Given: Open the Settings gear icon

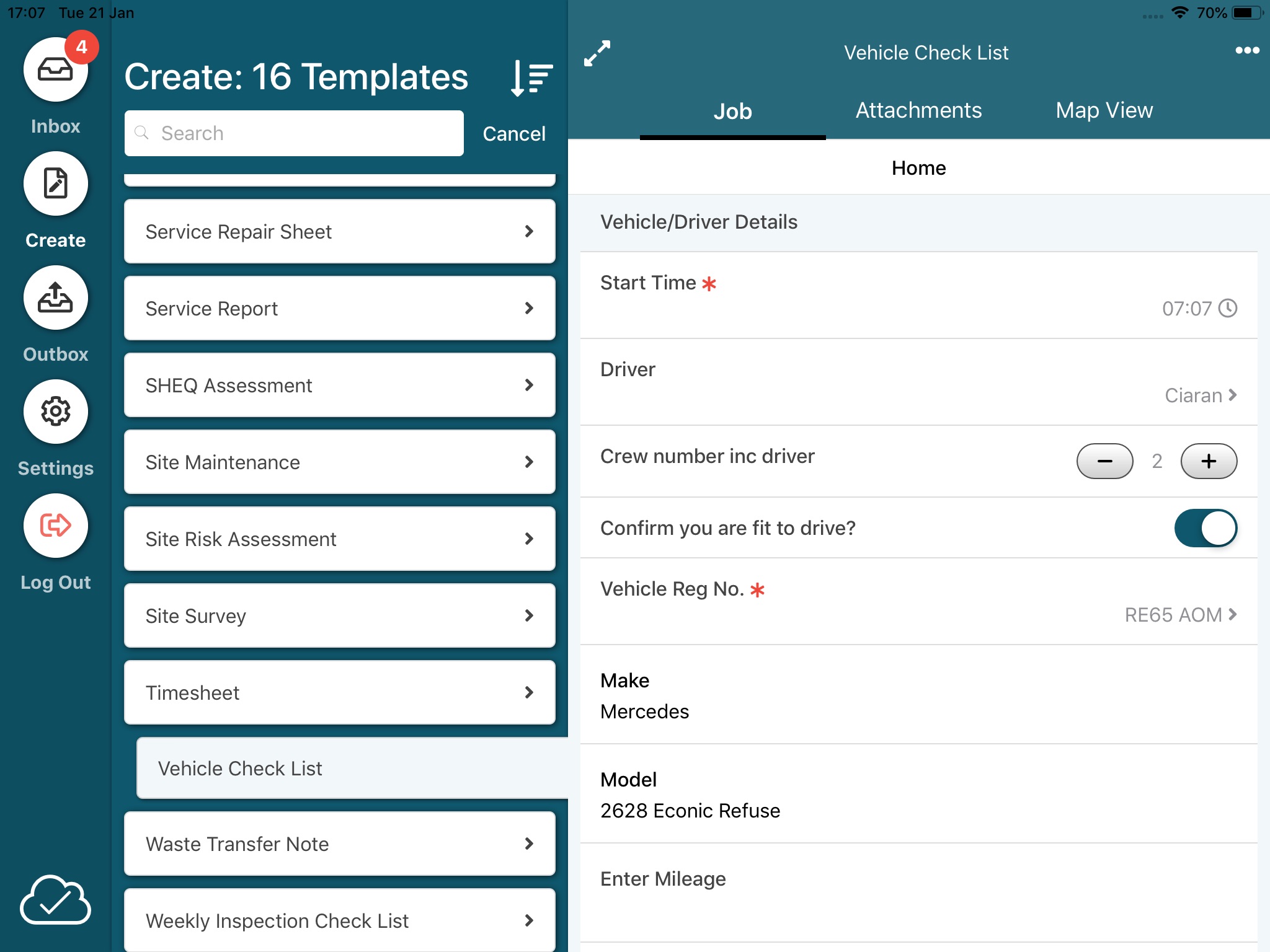Looking at the screenshot, I should click(55, 410).
